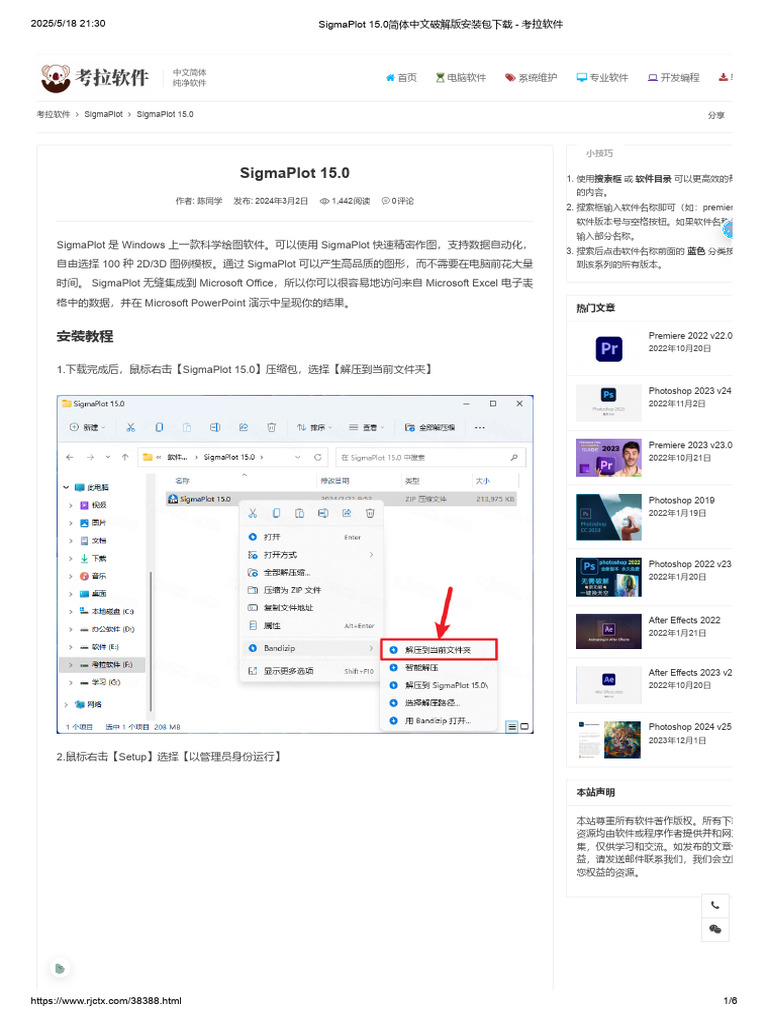Collapse the 此电脑 tree node
The height and width of the screenshot is (1024, 768).
point(66,488)
